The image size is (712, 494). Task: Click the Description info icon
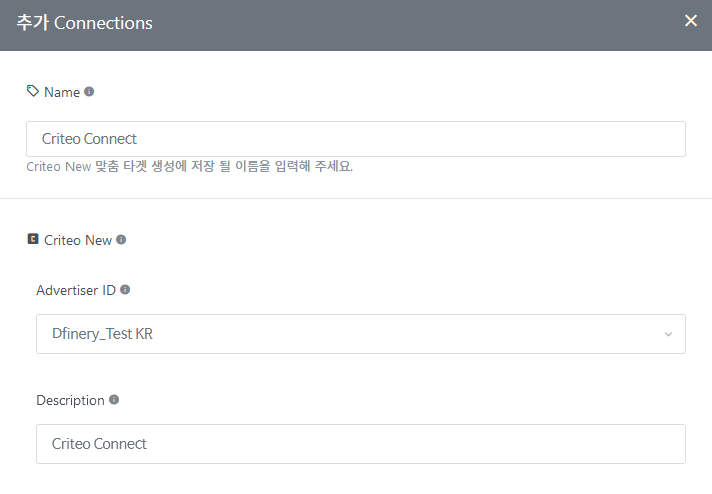pos(114,400)
